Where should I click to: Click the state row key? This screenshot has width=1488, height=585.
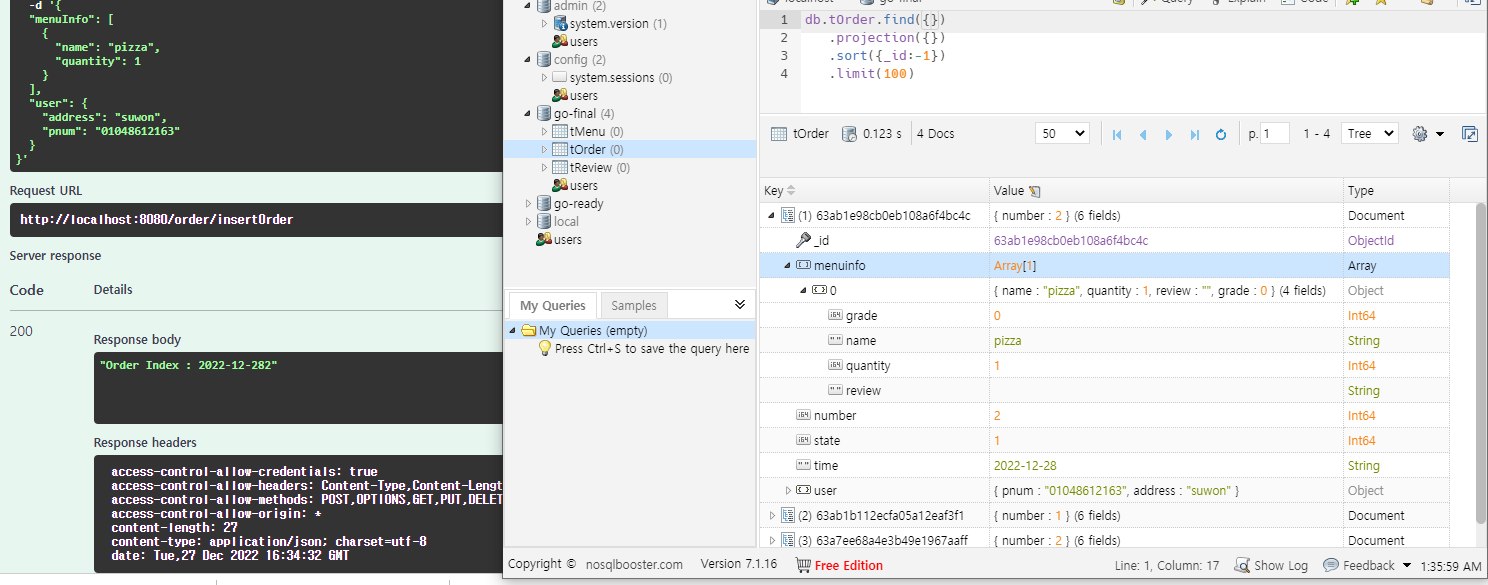pos(827,441)
